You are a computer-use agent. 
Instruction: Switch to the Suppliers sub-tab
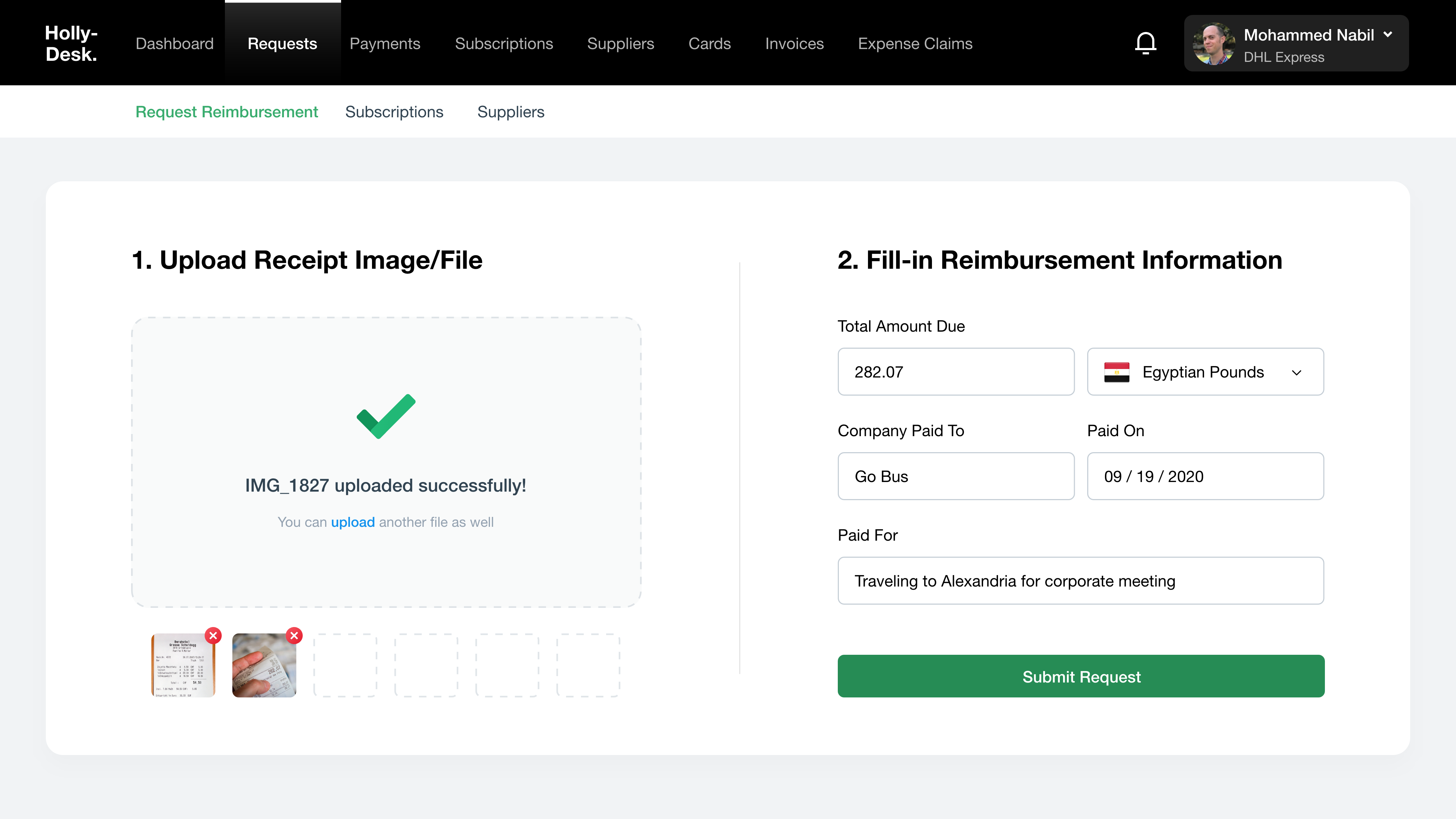coord(511,112)
